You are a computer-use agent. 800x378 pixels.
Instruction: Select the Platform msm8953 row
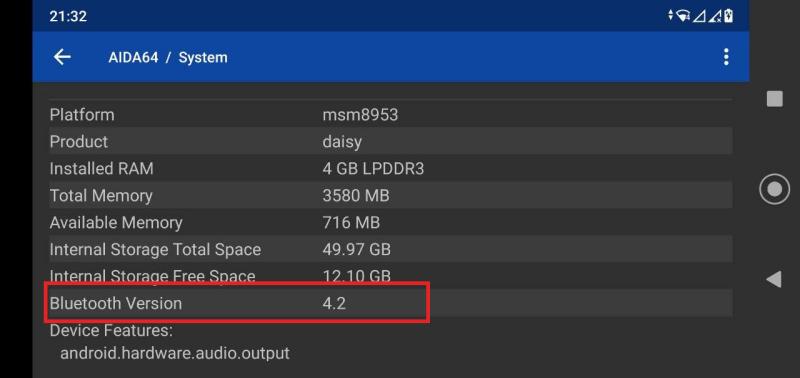[x=391, y=114]
